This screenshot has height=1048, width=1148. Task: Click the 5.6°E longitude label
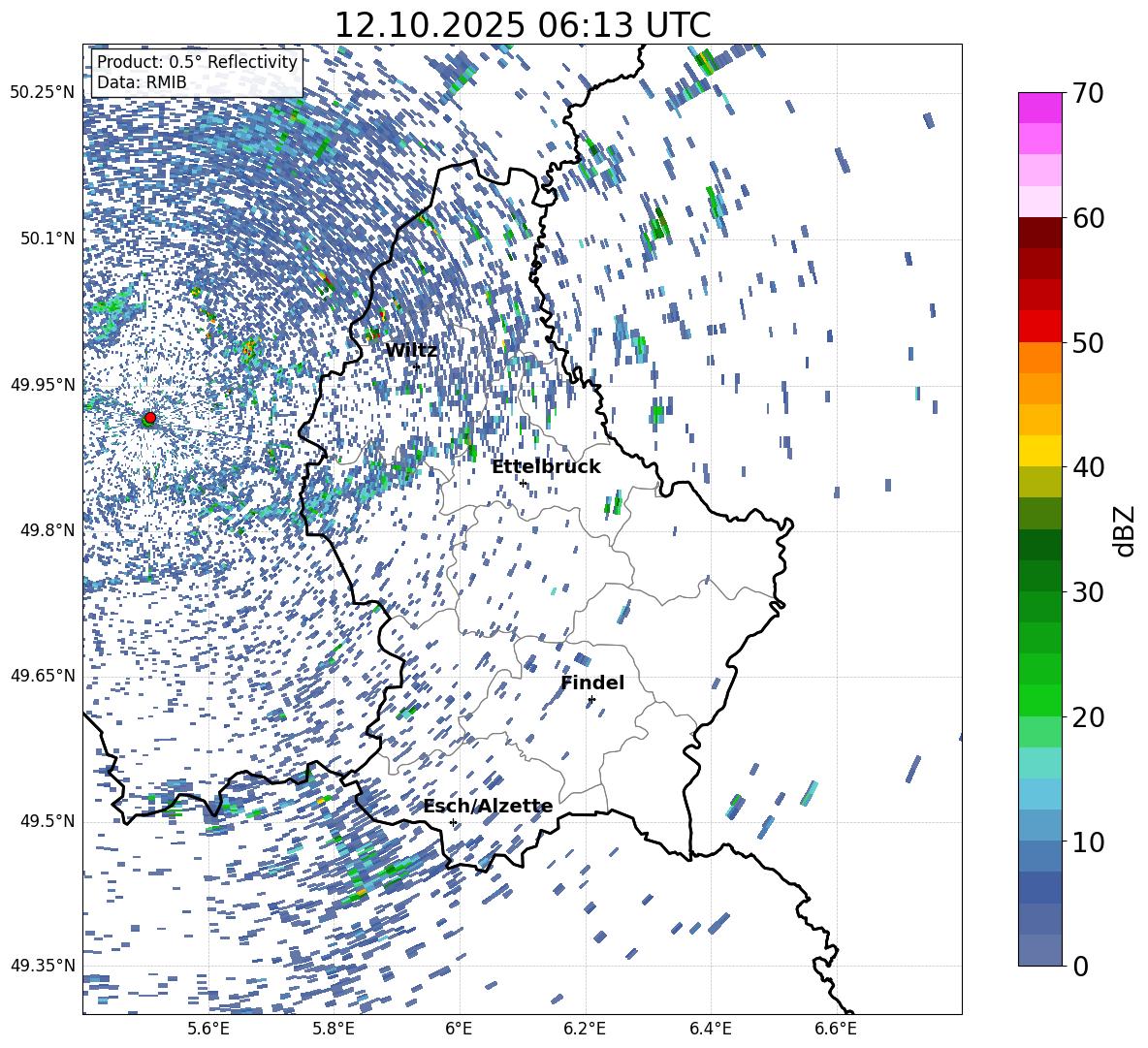point(207,1029)
